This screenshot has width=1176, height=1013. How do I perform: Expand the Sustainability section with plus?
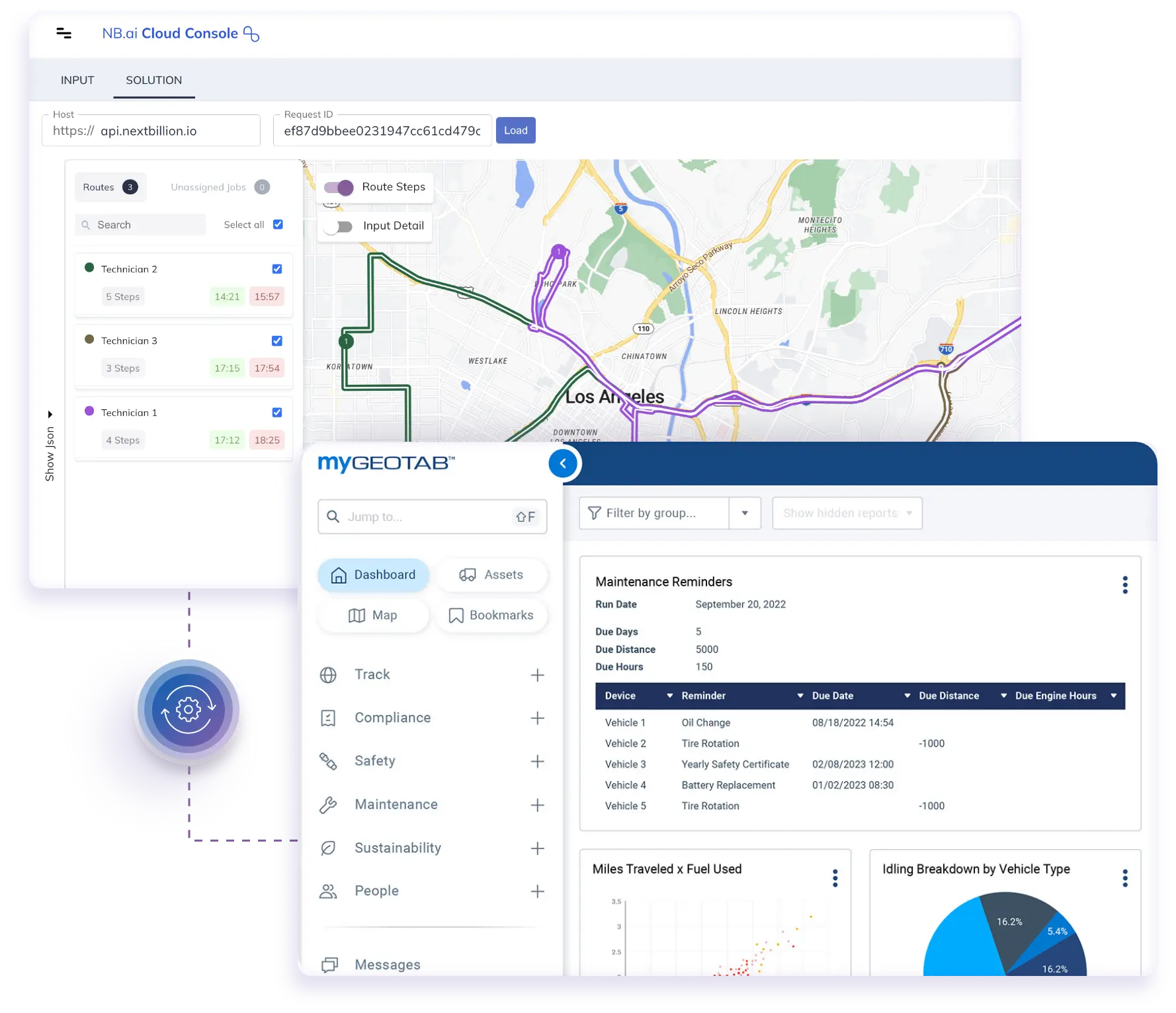pyautogui.click(x=538, y=848)
